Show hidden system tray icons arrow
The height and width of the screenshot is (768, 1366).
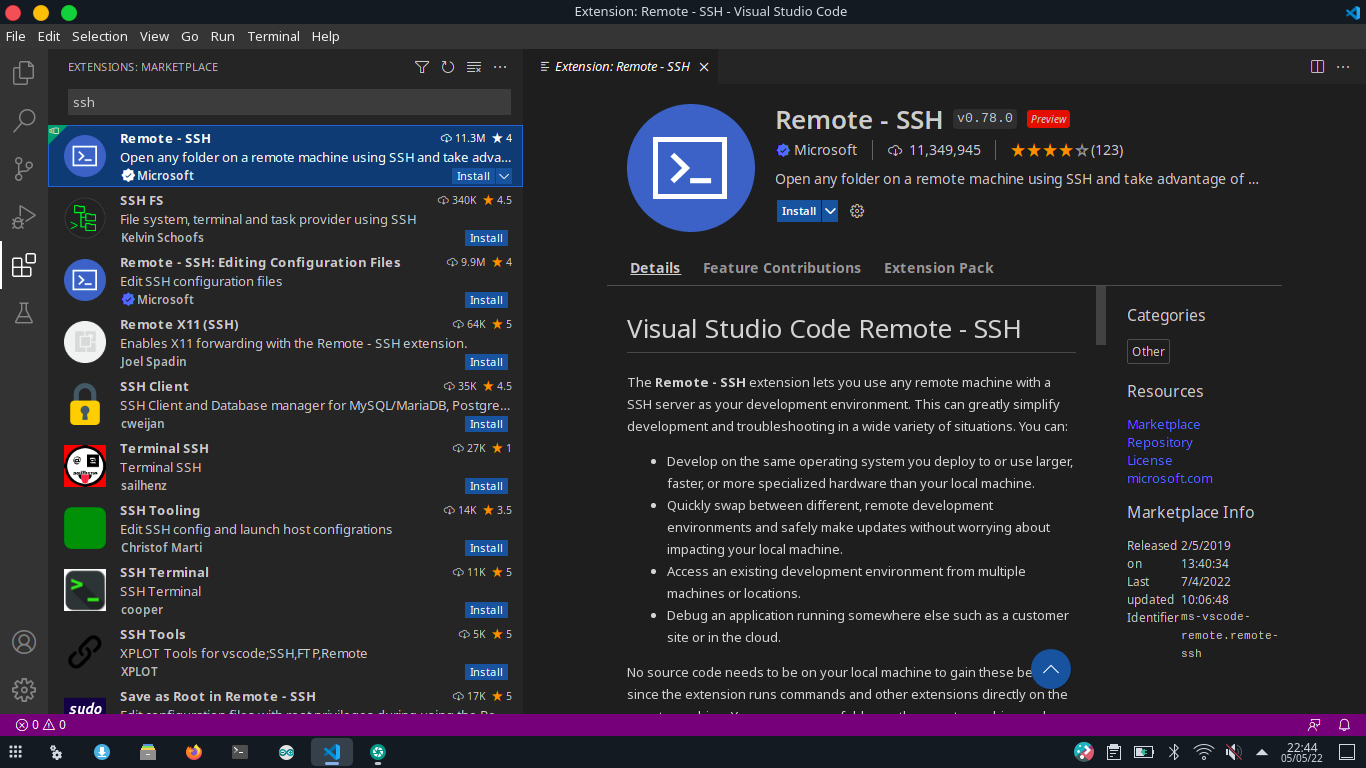pyautogui.click(x=1262, y=752)
